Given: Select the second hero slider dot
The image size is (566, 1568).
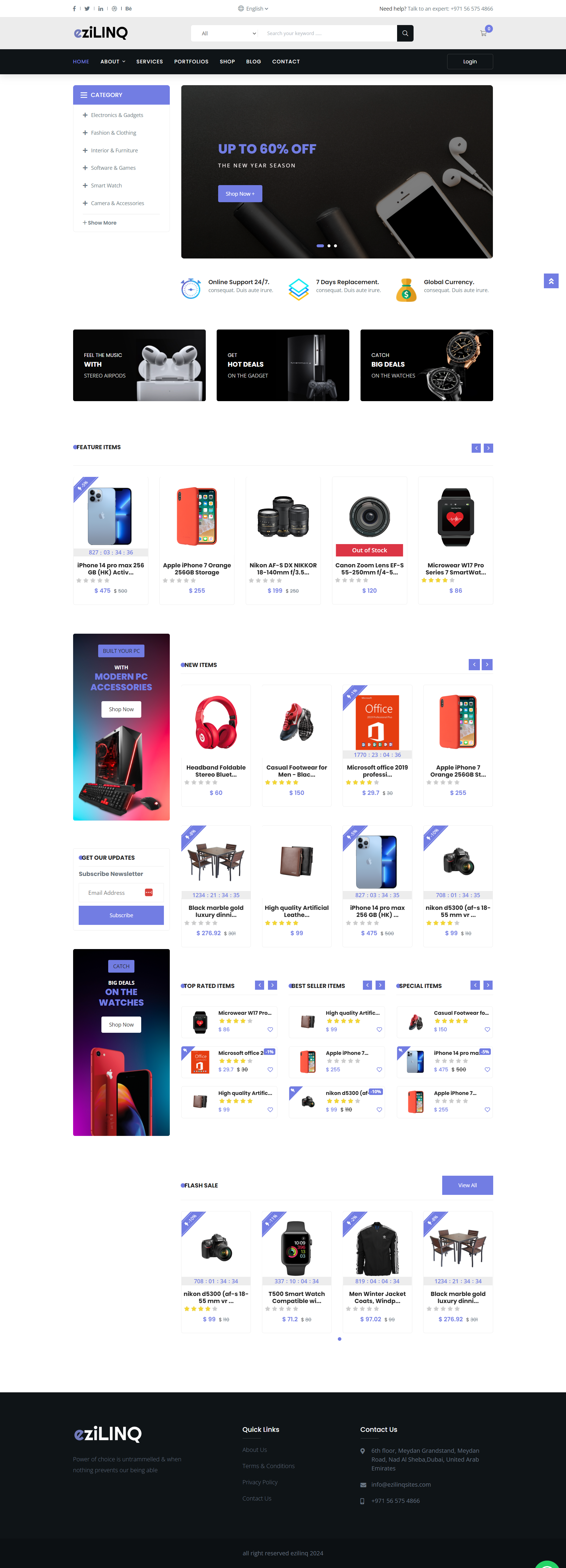Looking at the screenshot, I should 329,246.
